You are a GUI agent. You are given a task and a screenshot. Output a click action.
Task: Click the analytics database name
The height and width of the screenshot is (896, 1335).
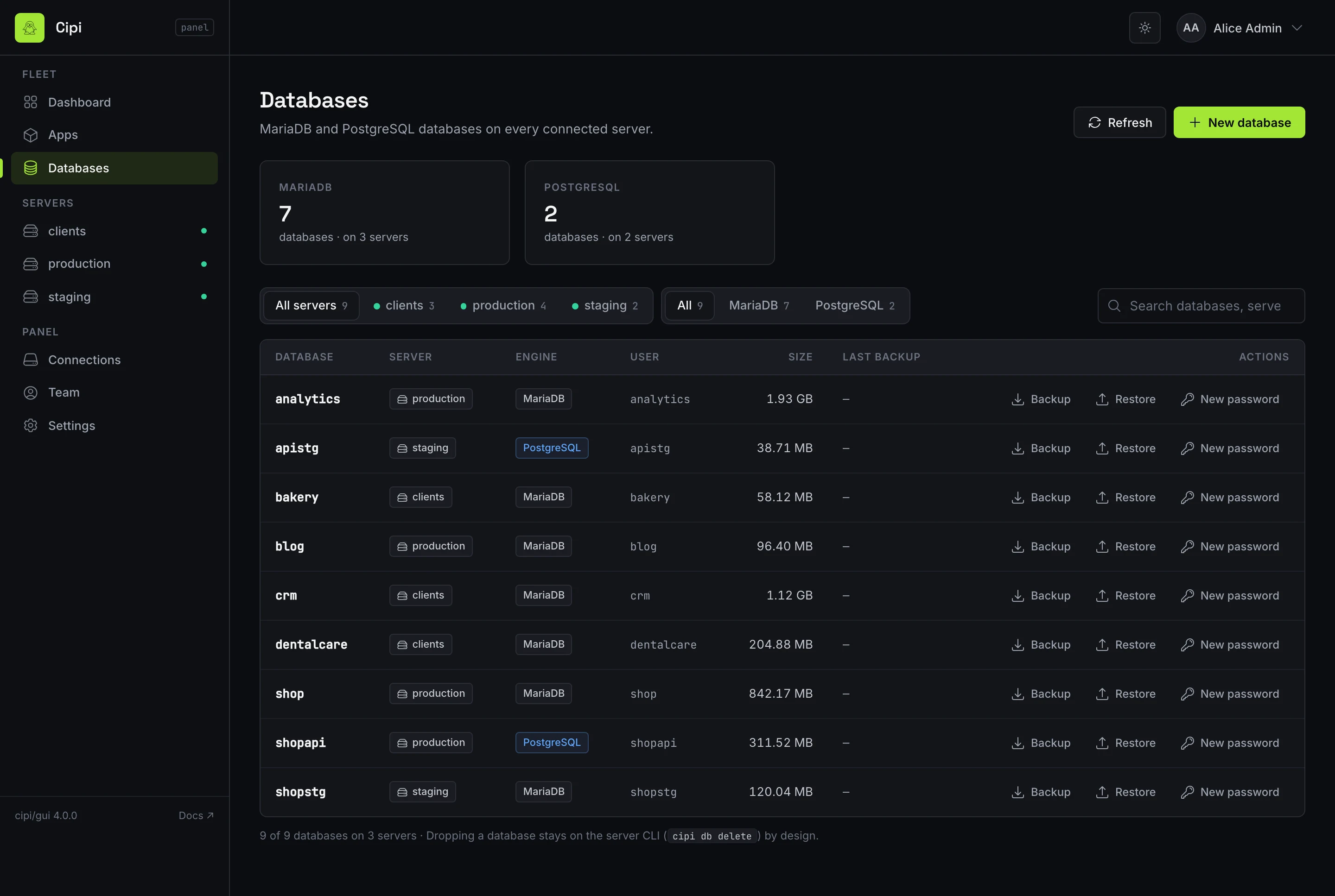click(308, 399)
